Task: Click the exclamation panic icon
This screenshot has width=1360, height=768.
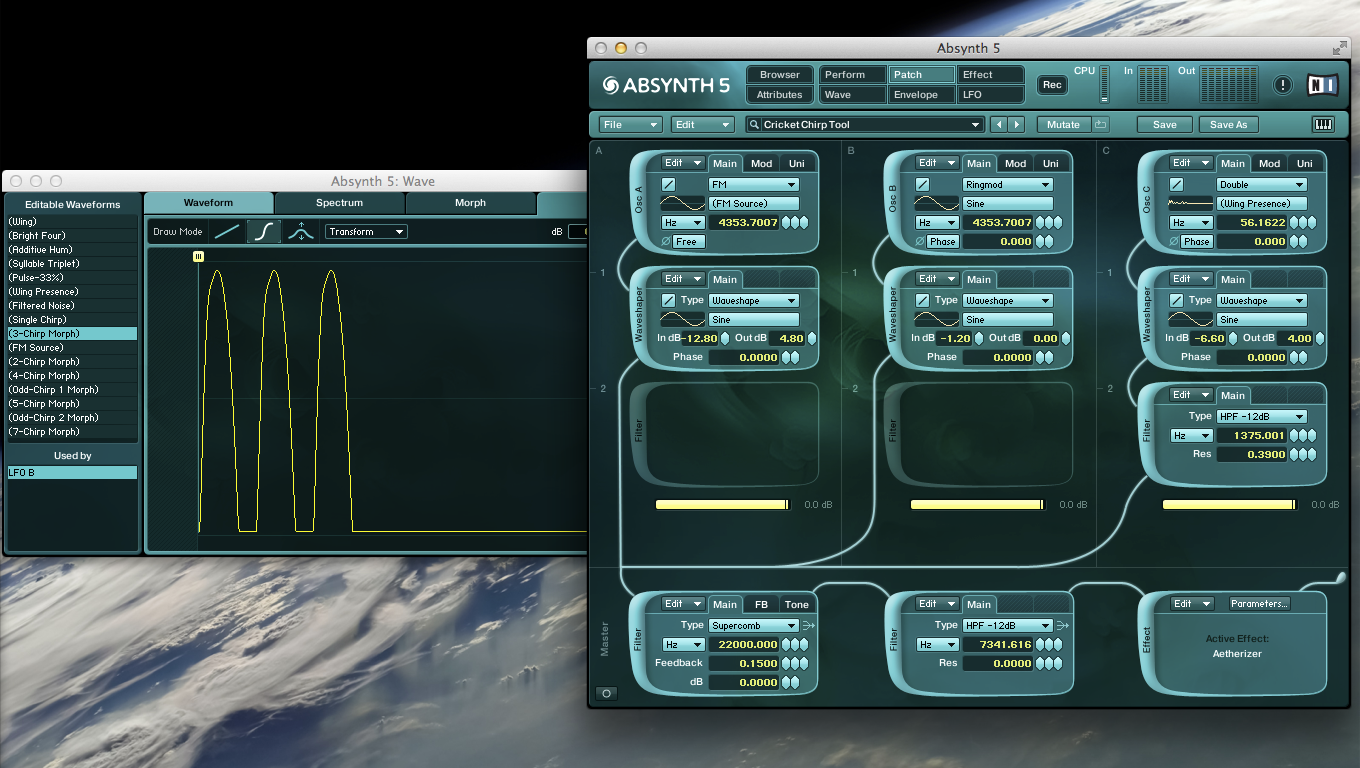Action: (x=1283, y=85)
